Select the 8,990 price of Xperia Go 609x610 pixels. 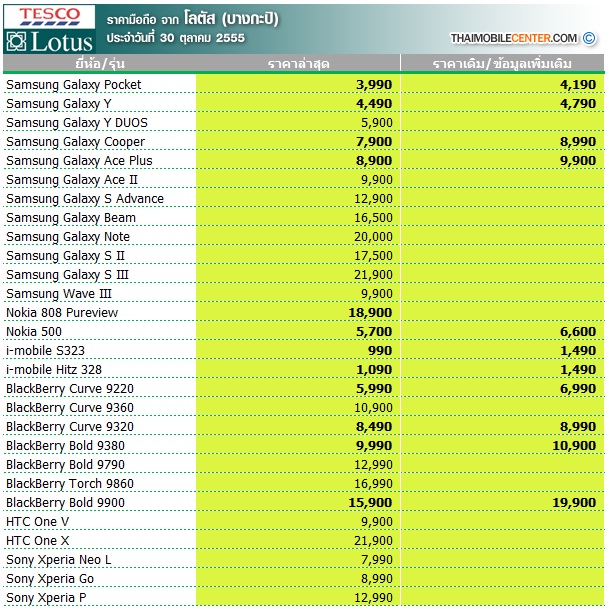(377, 579)
